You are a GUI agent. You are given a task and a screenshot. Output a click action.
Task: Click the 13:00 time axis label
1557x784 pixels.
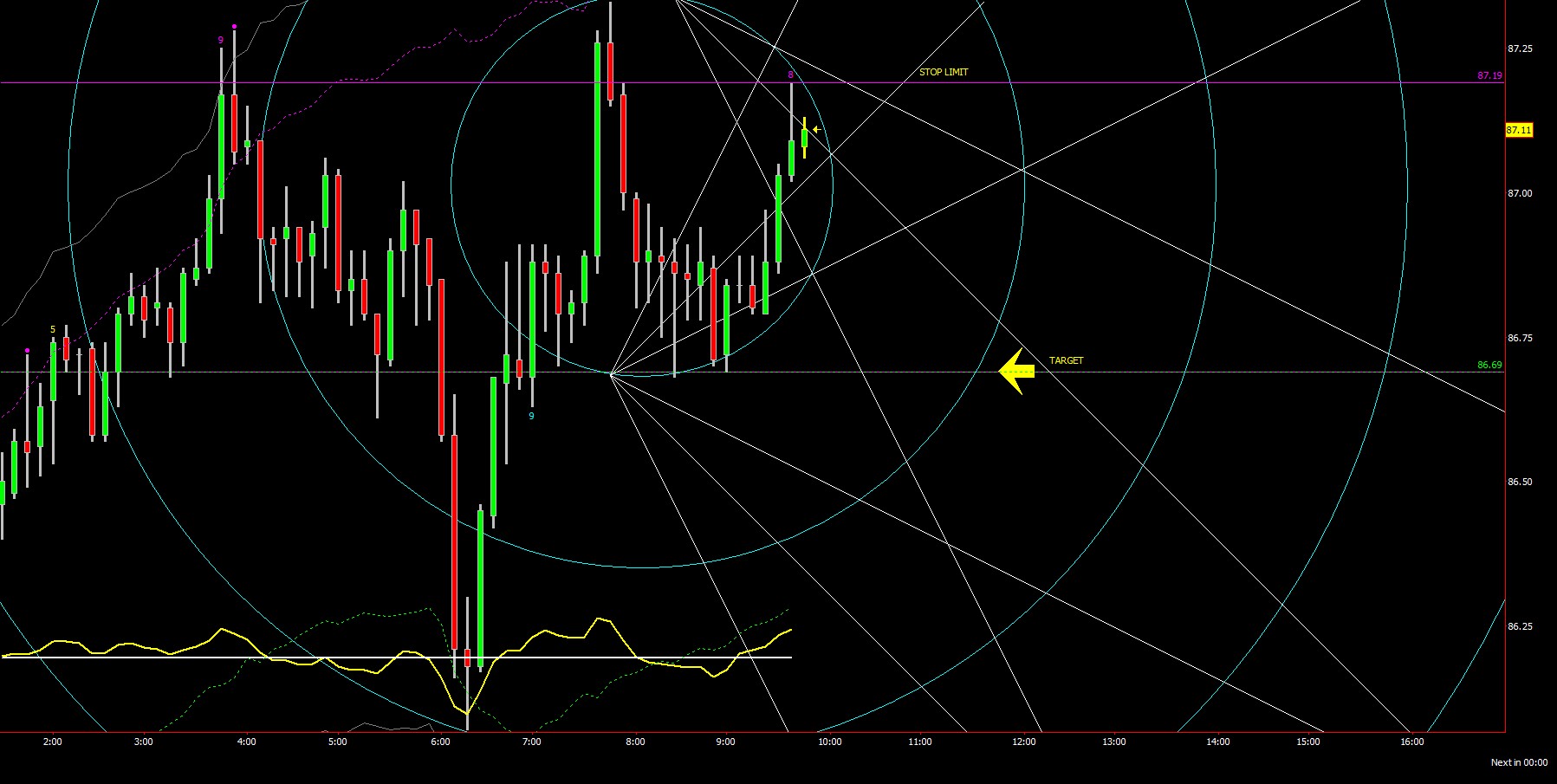pos(1114,742)
